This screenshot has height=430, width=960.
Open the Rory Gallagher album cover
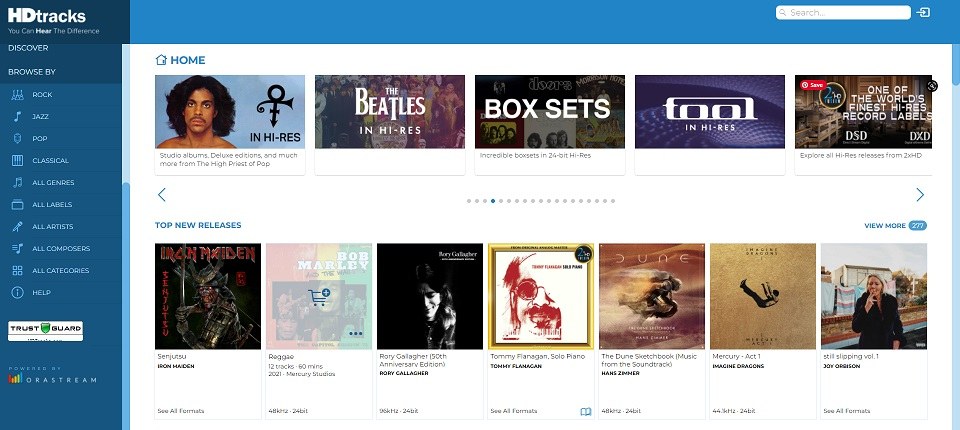pyautogui.click(x=430, y=296)
